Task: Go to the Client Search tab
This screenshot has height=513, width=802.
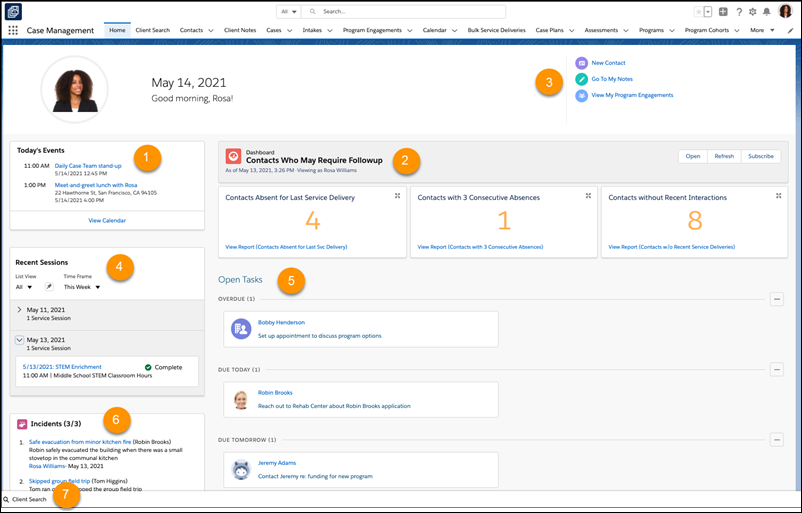Action: tap(152, 30)
